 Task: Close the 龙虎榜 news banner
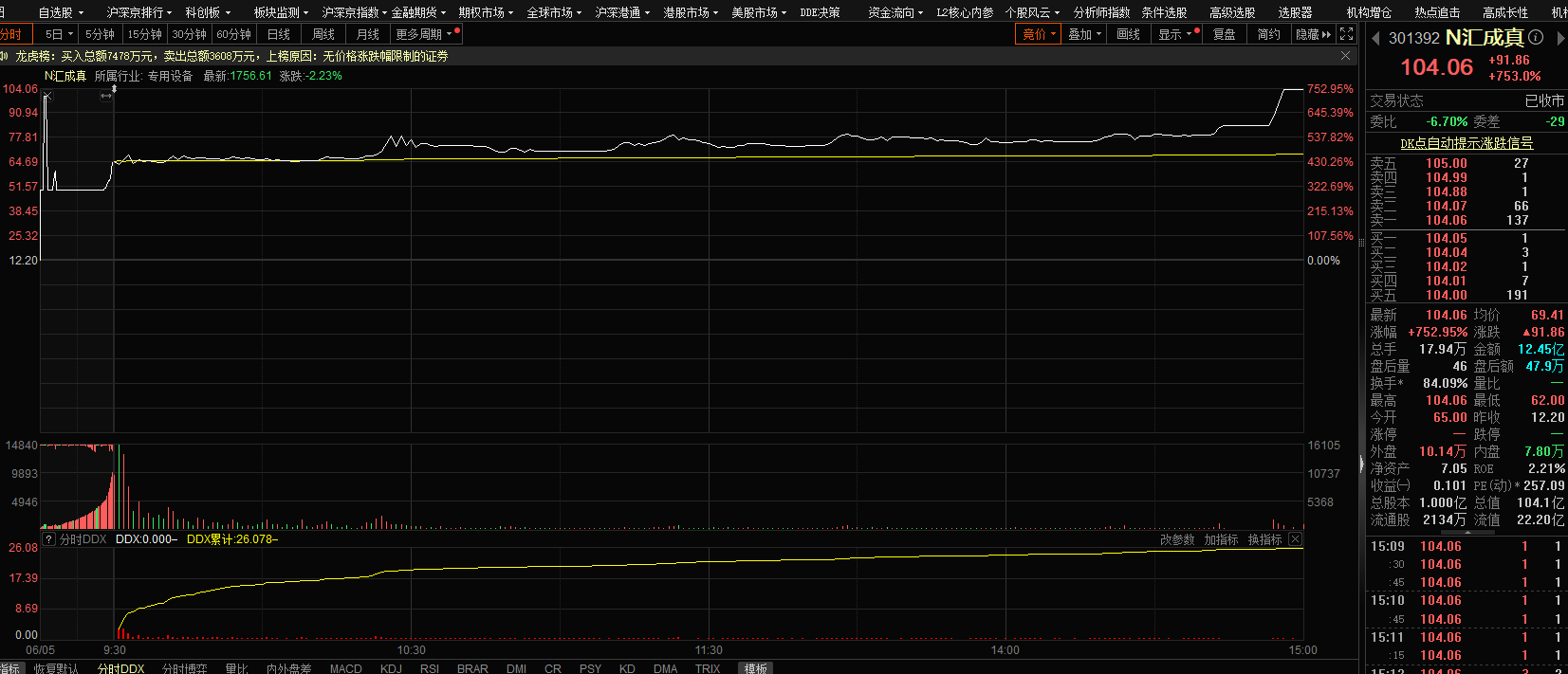coord(1345,56)
